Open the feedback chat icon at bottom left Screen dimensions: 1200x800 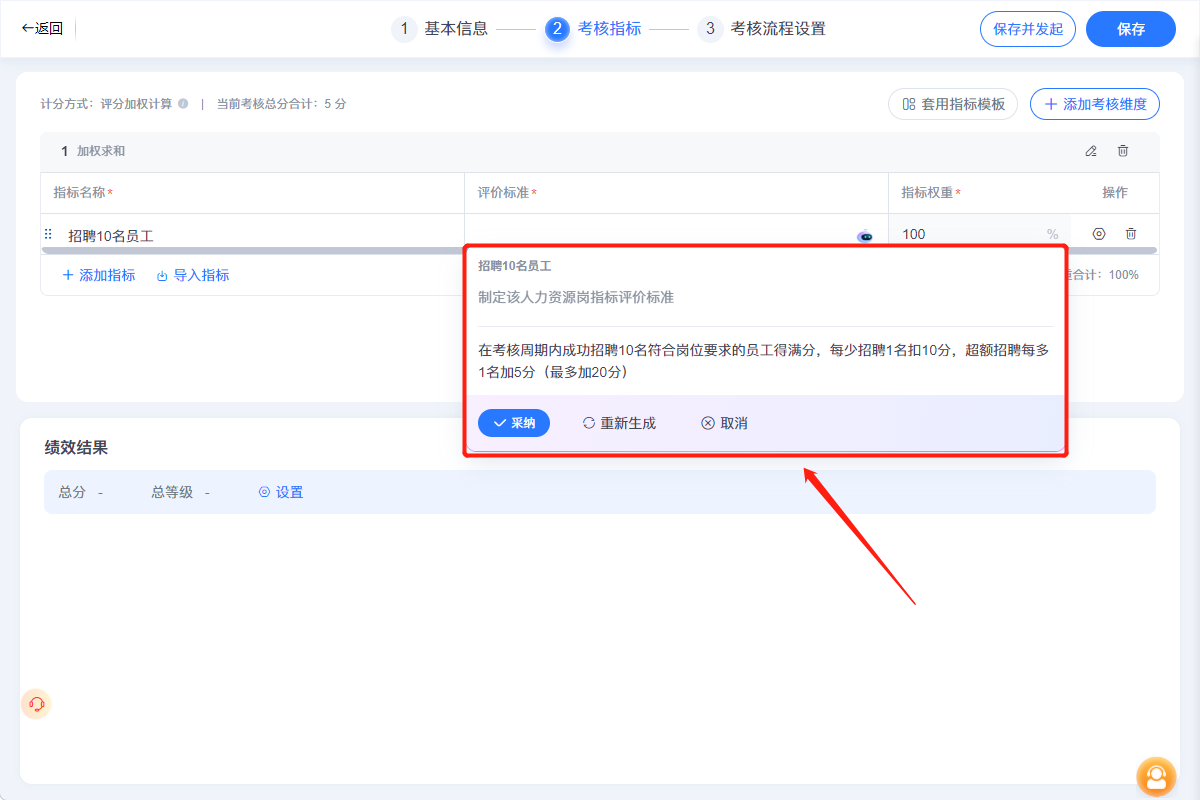[36, 704]
